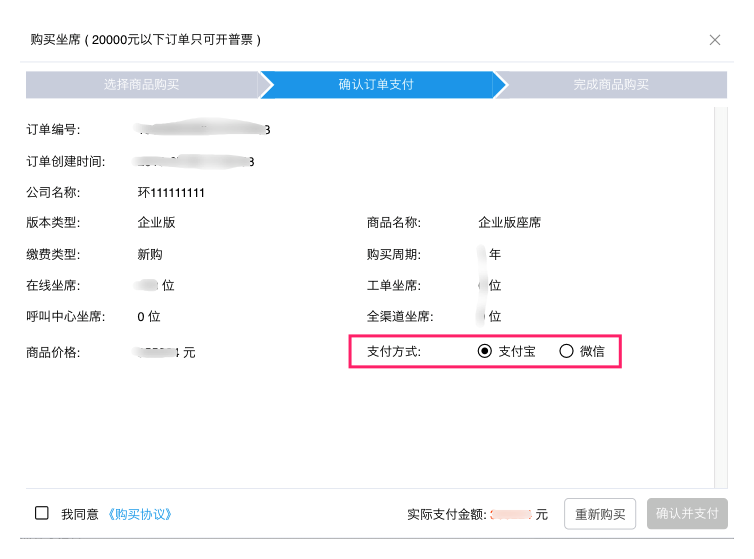Go back to 选择商品购买 step
This screenshot has width=754, height=559.
tap(141, 85)
